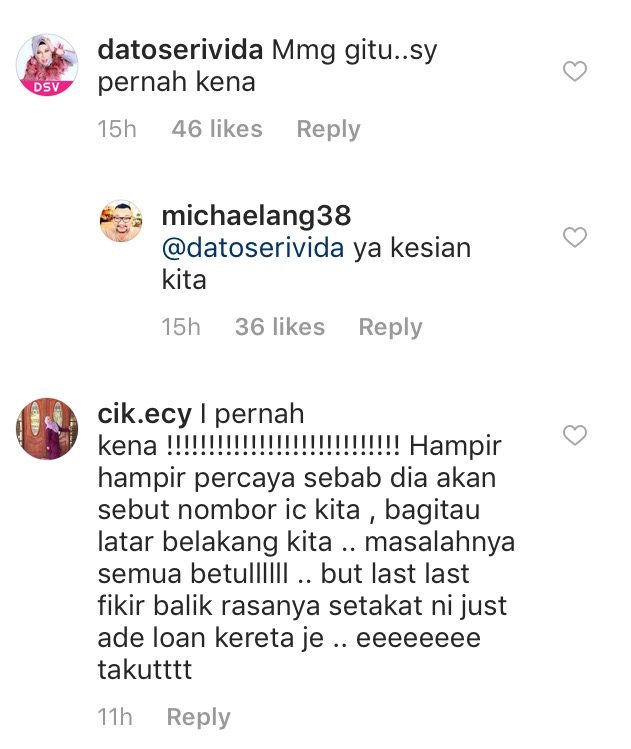Go to michaelang38's profile via username
This screenshot has width=631, height=749.
click(256, 216)
